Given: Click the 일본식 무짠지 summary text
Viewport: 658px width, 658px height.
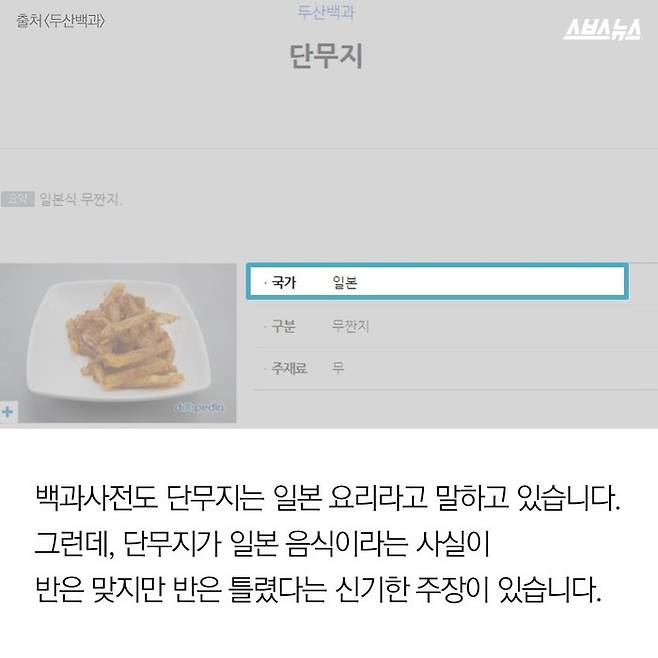Looking at the screenshot, I should point(81,199).
